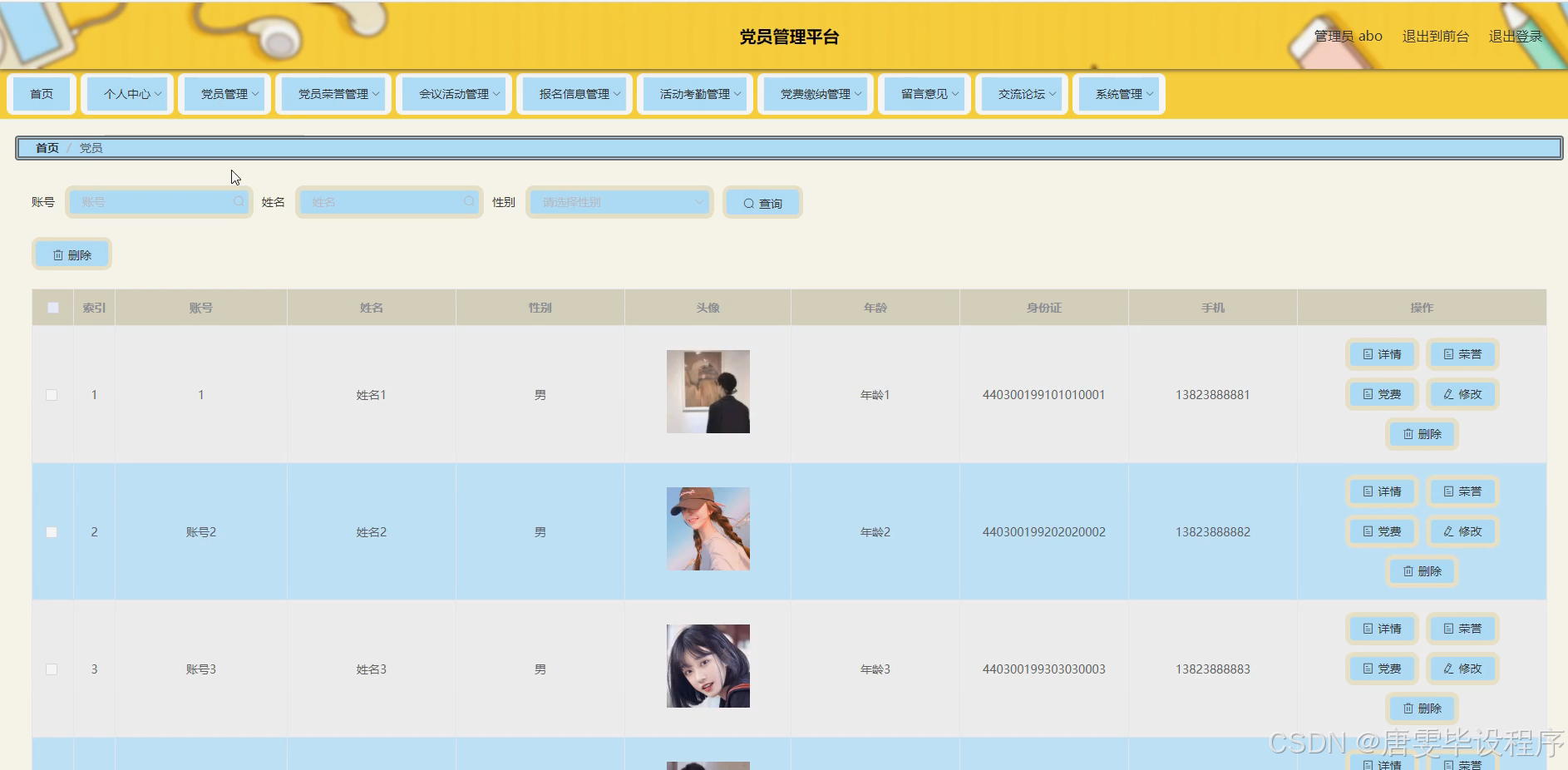Expand the 党费缴纳管理 menu
Image resolution: width=1568 pixels, height=770 pixels.
816,94
